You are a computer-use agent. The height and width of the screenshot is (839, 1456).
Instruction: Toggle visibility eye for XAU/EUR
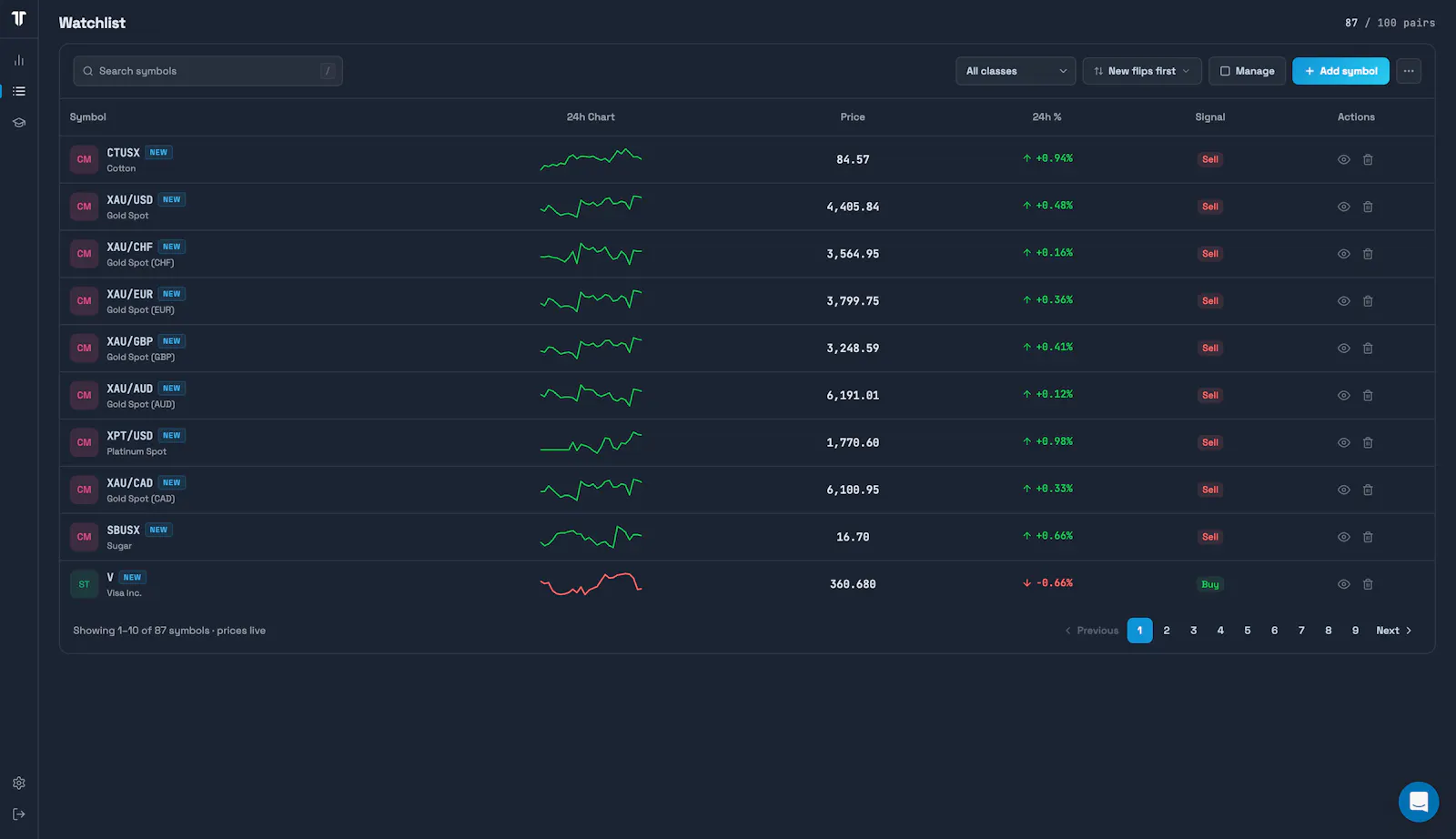1343,301
